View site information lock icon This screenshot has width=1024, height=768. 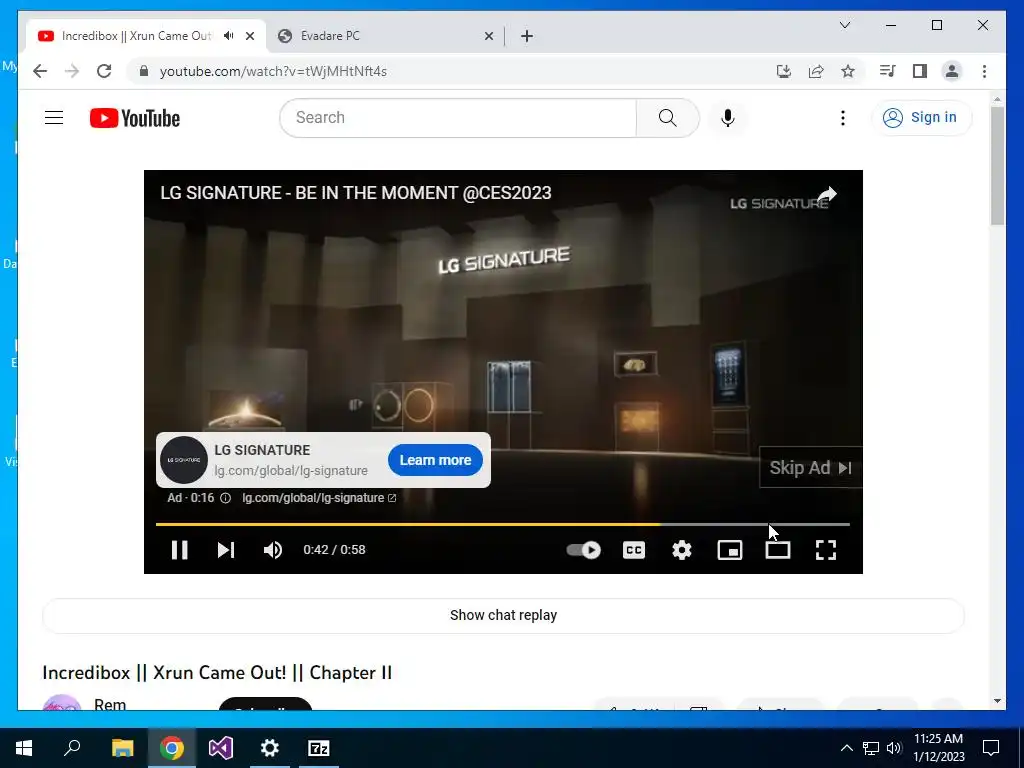click(x=144, y=71)
